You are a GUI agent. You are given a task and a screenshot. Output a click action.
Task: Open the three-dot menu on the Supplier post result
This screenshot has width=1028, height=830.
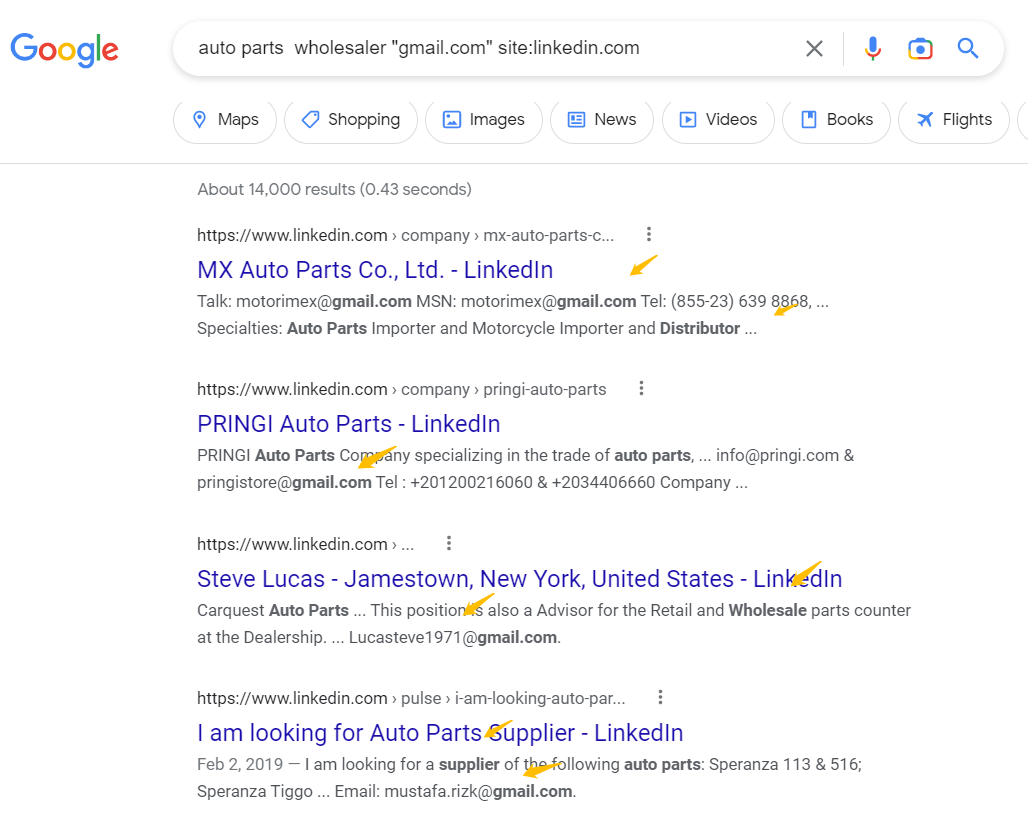click(659, 696)
